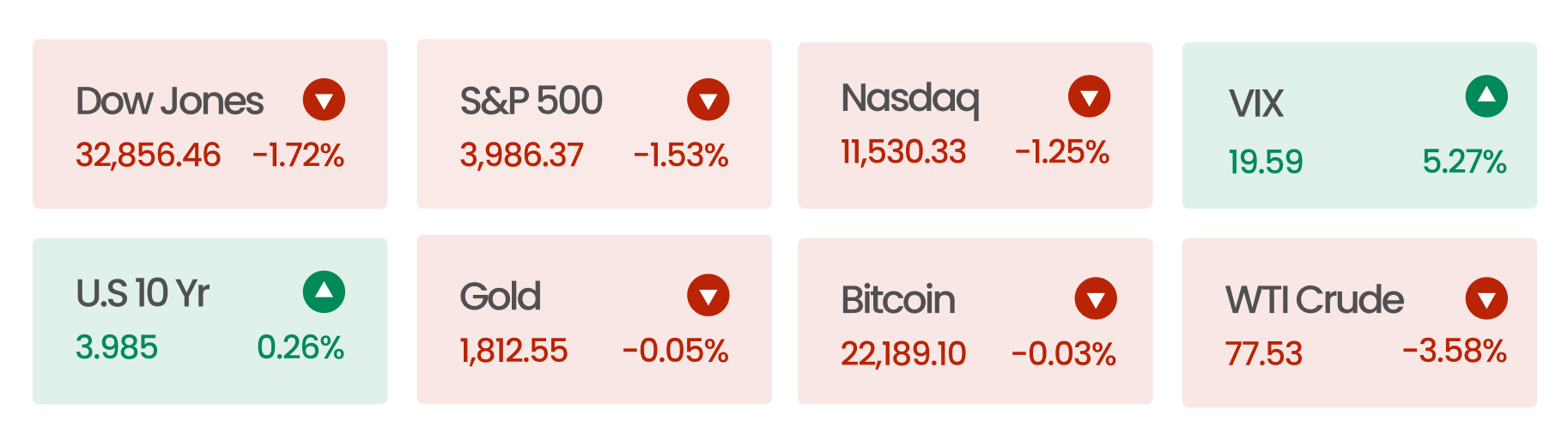Click the Gold price 1,812.55

tap(514, 351)
